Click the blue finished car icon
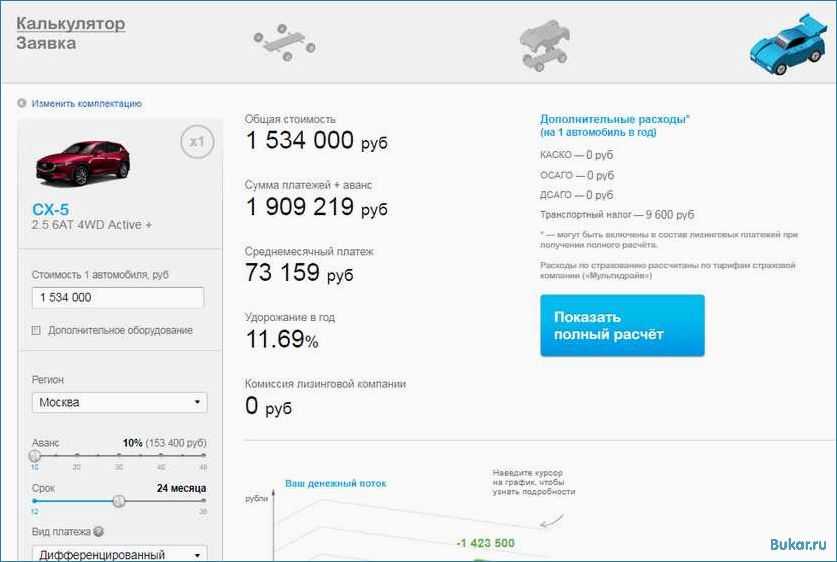The width and height of the screenshot is (837, 562). [x=788, y=45]
